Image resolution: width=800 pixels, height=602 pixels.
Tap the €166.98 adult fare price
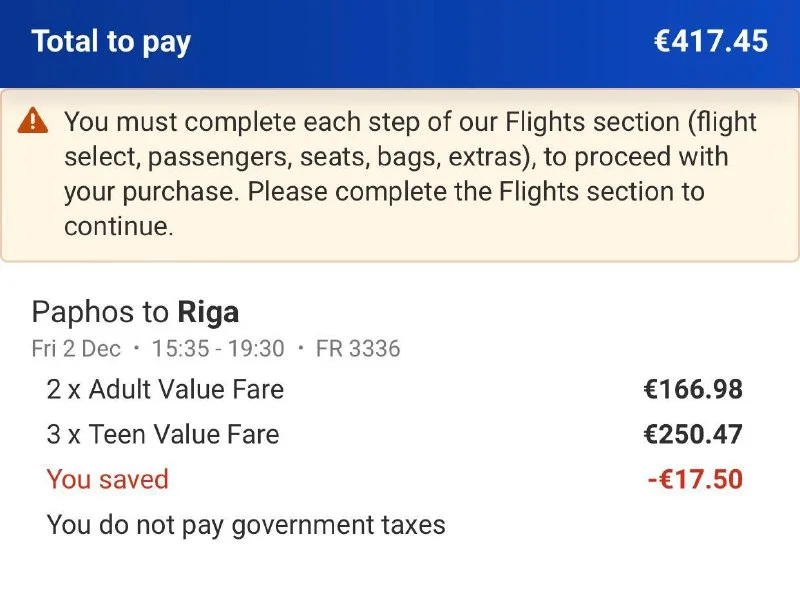[x=693, y=390]
